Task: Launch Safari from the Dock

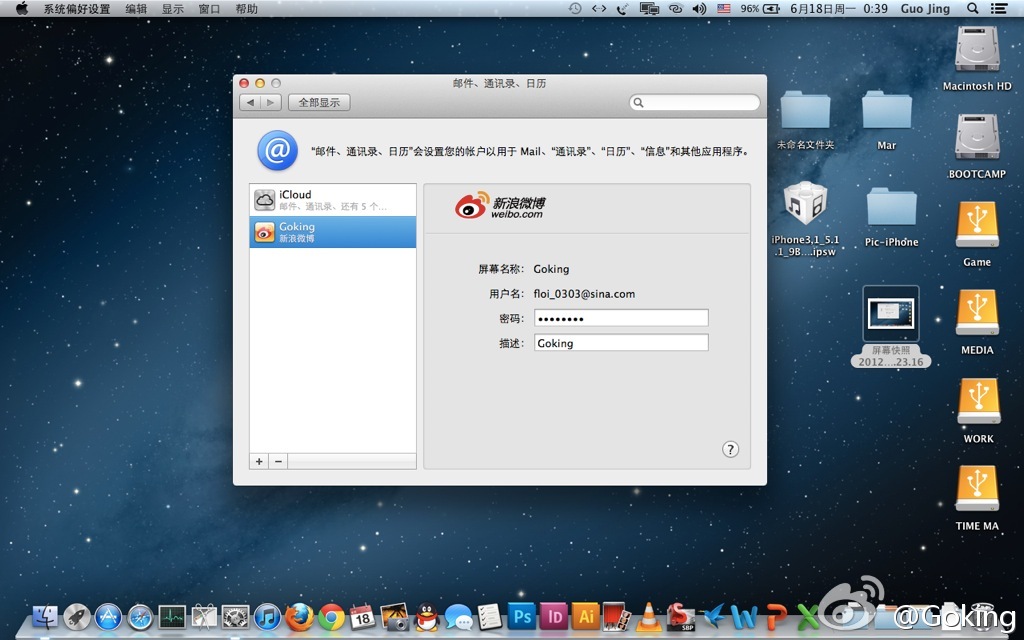Action: pos(140,616)
